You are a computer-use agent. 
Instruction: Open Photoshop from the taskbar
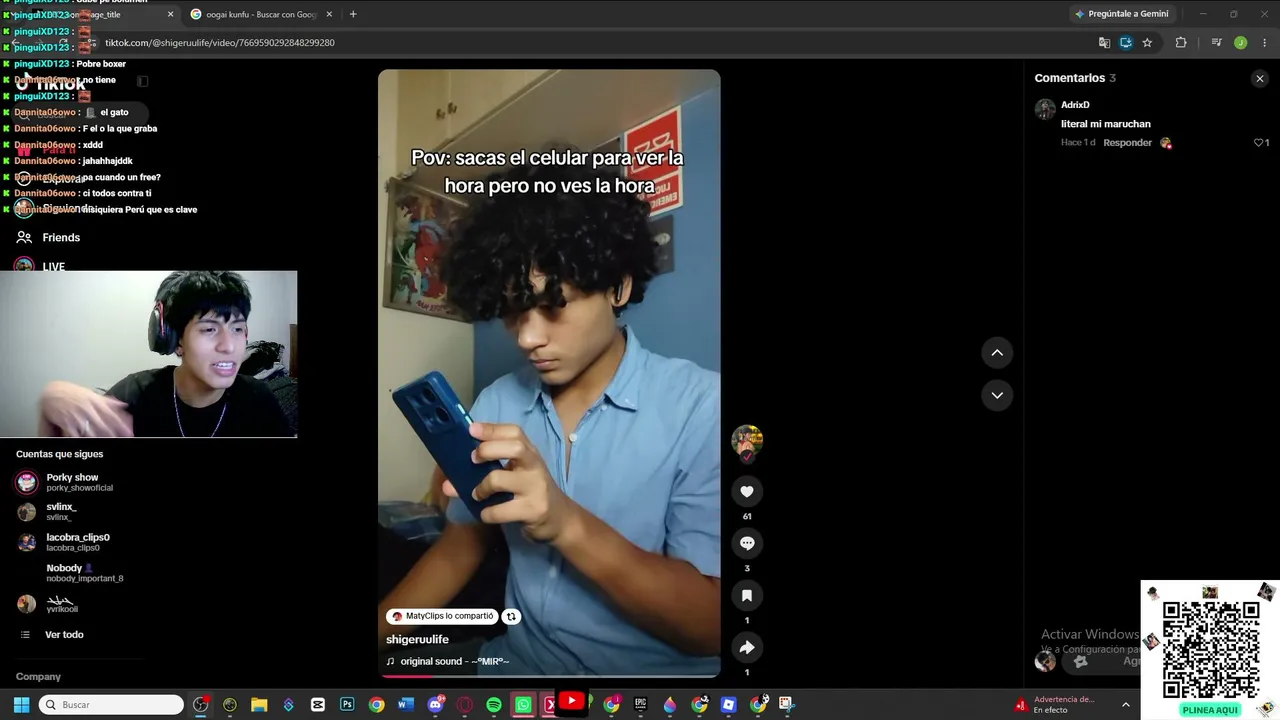pyautogui.click(x=347, y=705)
